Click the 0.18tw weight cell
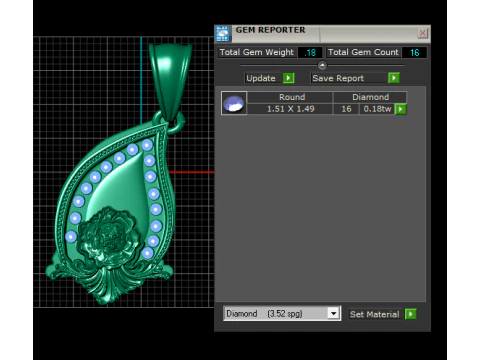The height and width of the screenshot is (360, 480). (x=377, y=109)
